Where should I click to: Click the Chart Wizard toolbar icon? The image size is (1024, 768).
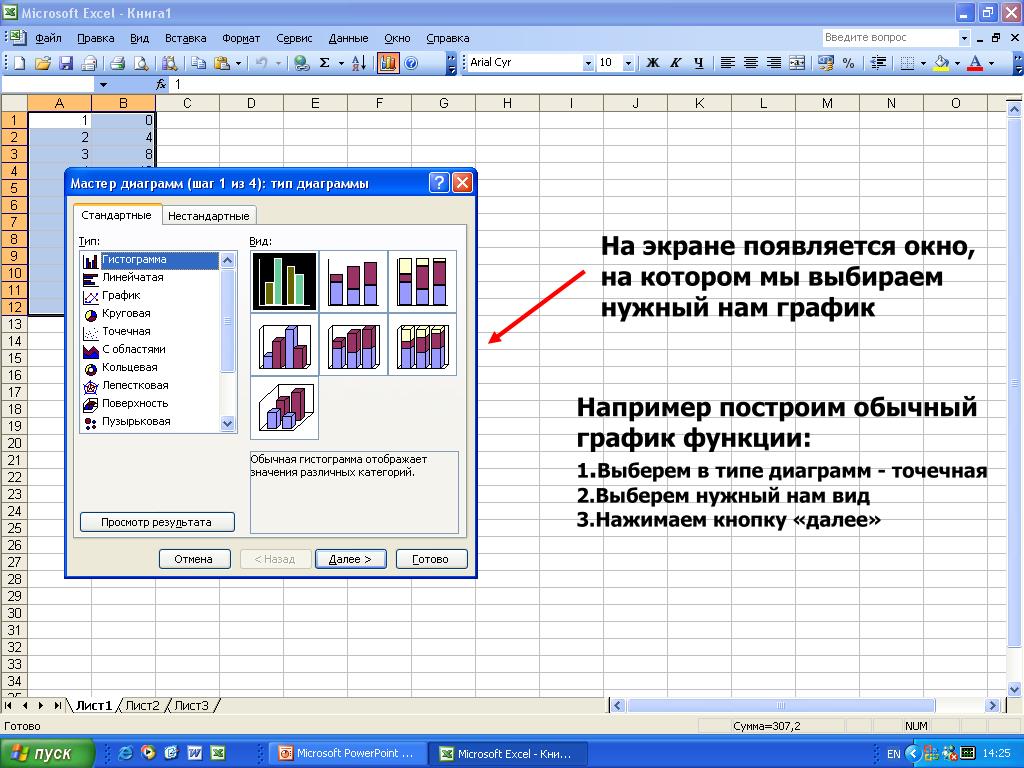(x=388, y=63)
